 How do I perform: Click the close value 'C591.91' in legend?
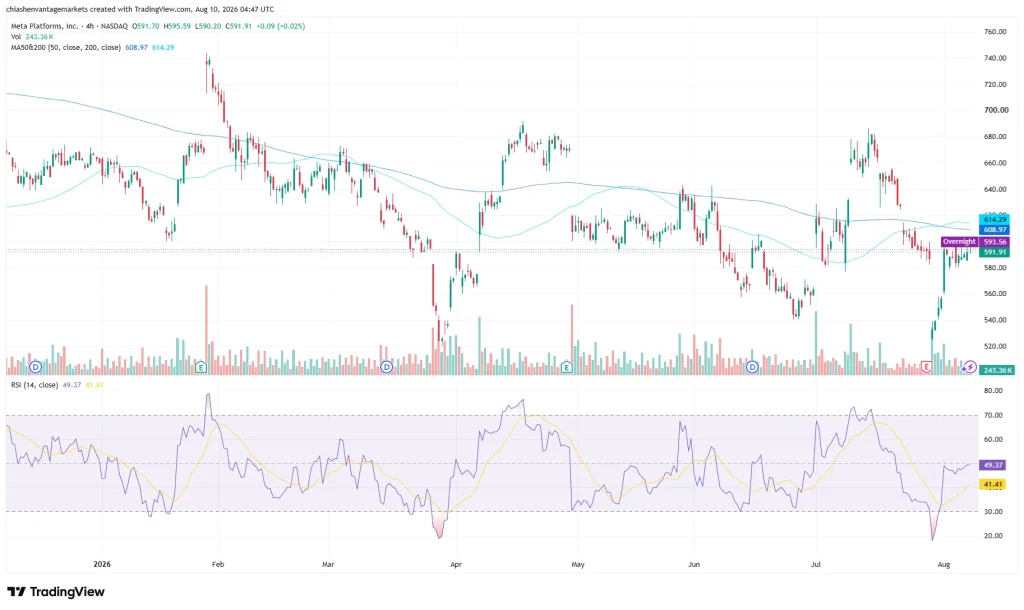pyautogui.click(x=238, y=26)
